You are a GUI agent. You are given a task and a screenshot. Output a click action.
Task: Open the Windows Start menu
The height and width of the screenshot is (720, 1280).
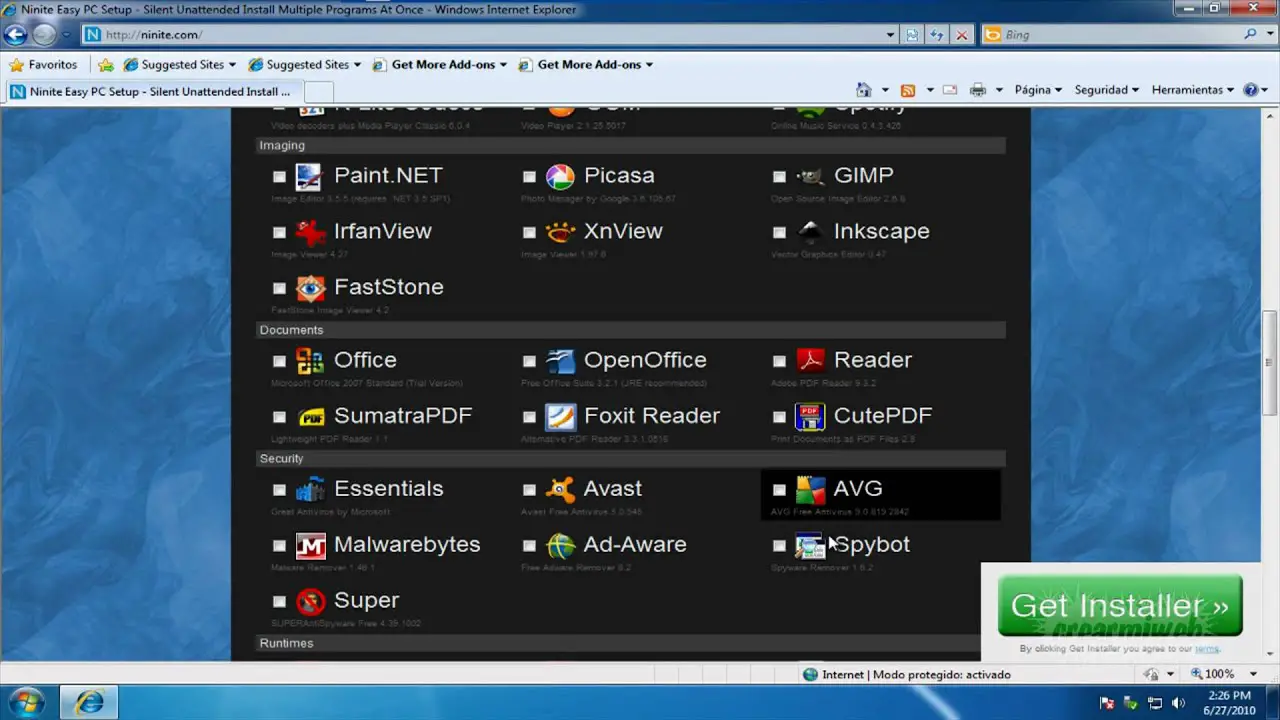(26, 702)
